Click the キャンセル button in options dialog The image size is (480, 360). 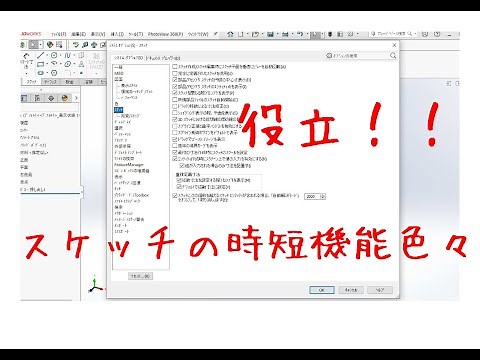coord(351,290)
